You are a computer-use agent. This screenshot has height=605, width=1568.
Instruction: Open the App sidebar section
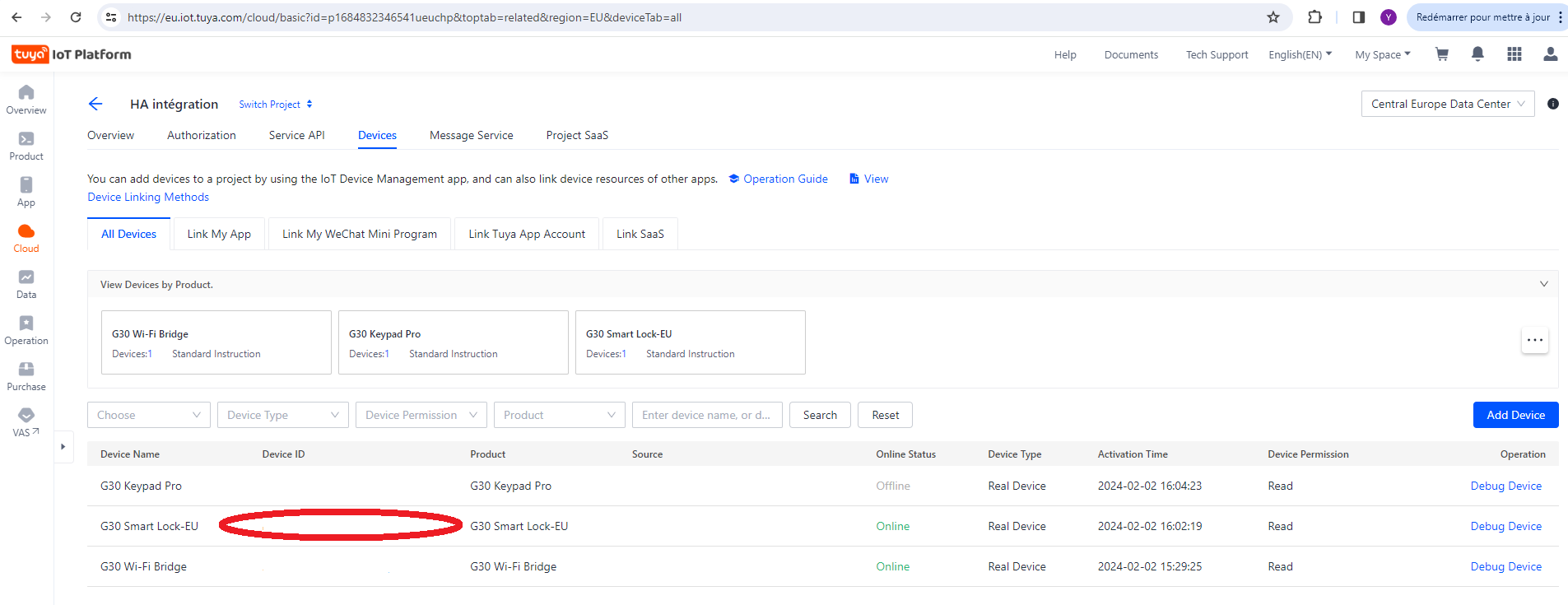[x=26, y=192]
